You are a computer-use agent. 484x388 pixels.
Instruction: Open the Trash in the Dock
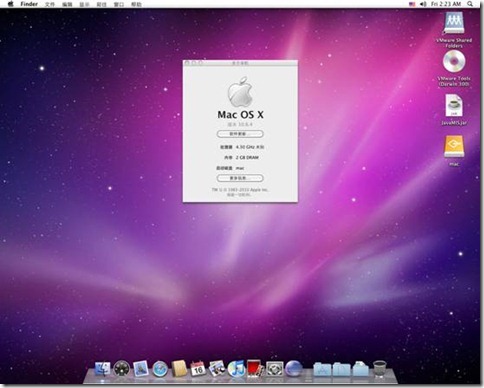[x=380, y=369]
